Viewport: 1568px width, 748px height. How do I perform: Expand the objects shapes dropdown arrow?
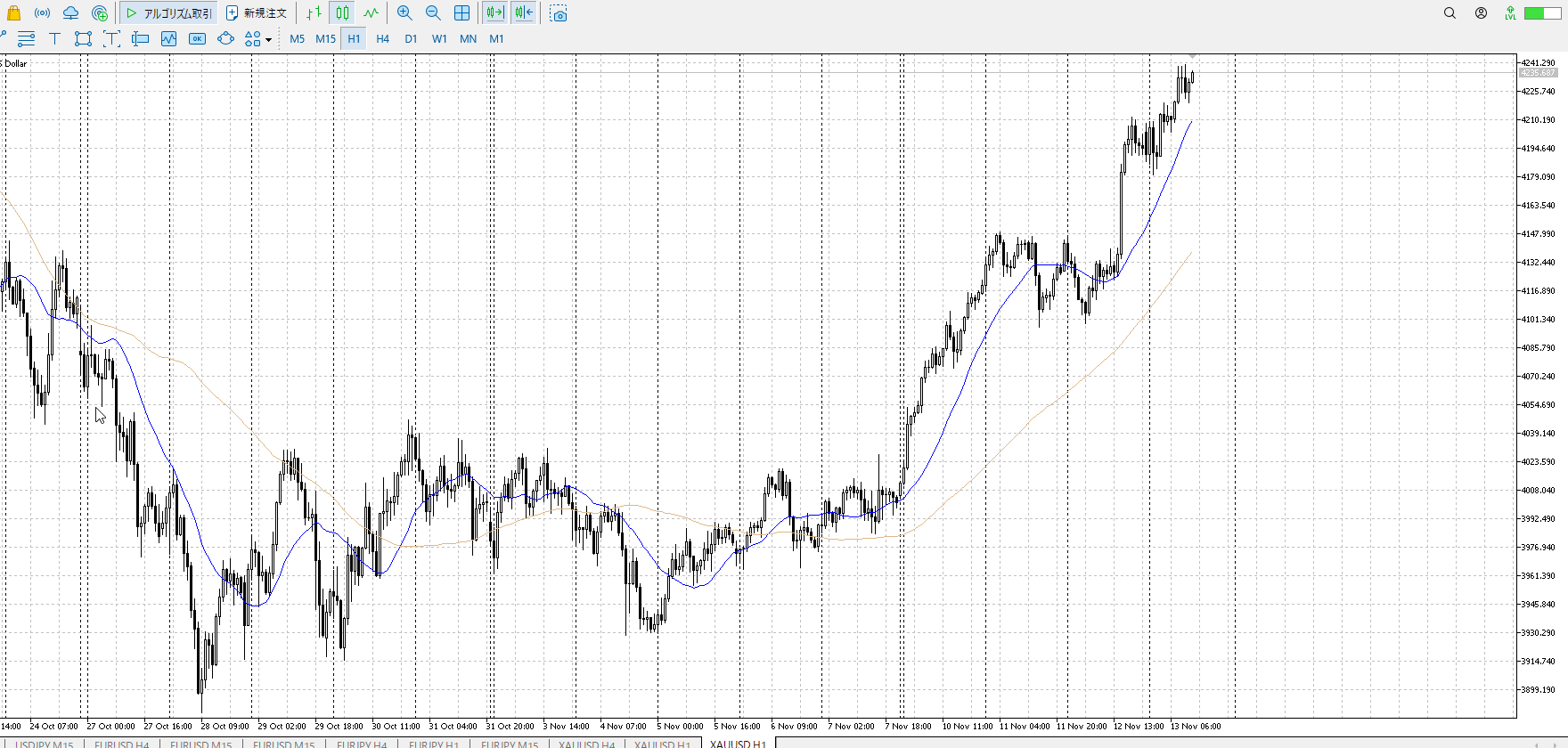(268, 39)
